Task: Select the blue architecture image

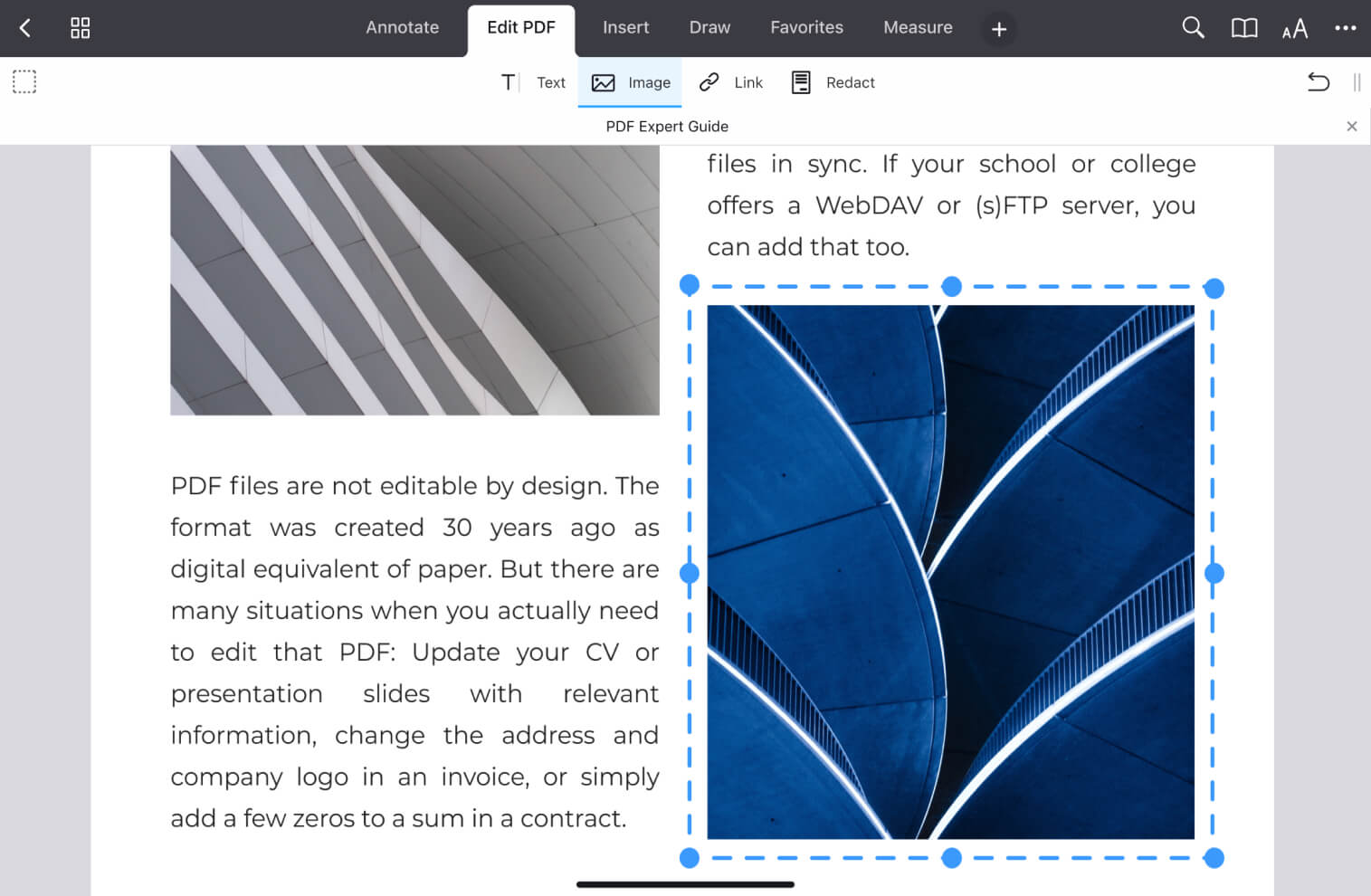Action: (951, 572)
